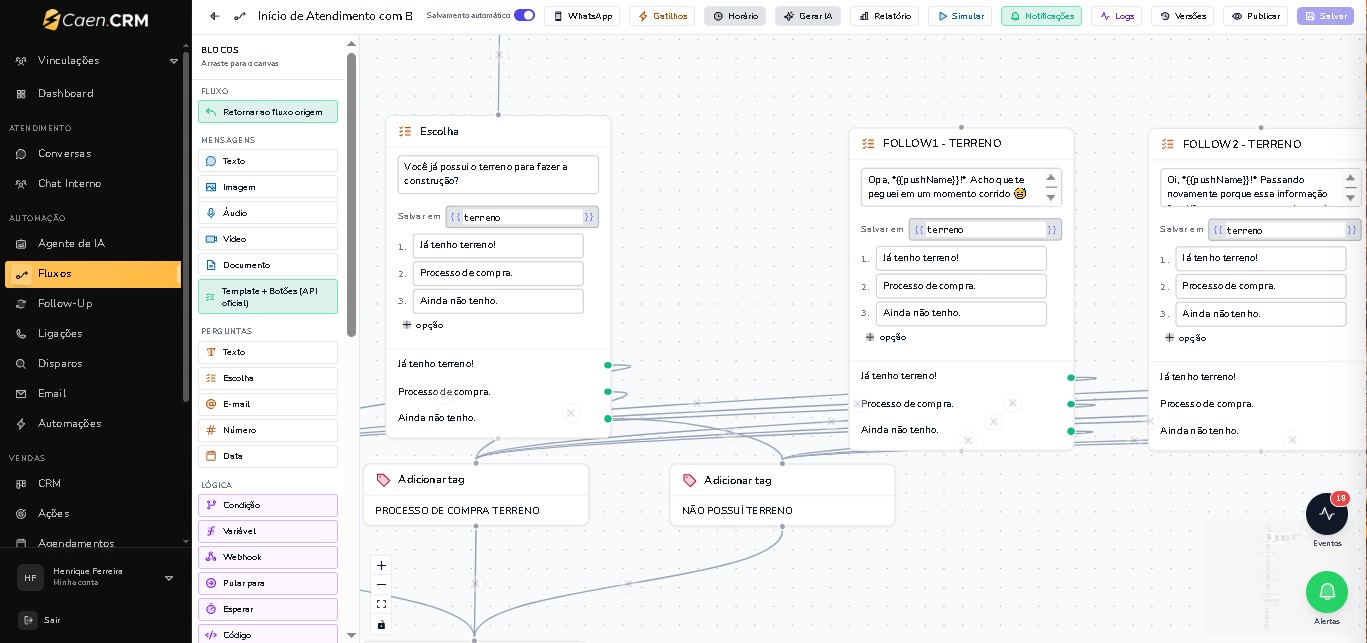Select the Esperar block
The height and width of the screenshot is (643, 1367).
(x=268, y=609)
